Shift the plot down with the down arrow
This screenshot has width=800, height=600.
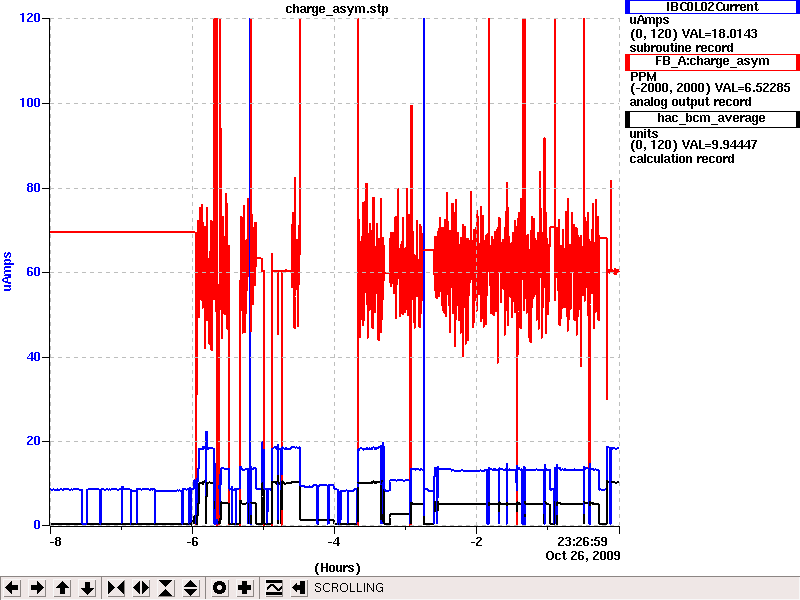[87, 588]
